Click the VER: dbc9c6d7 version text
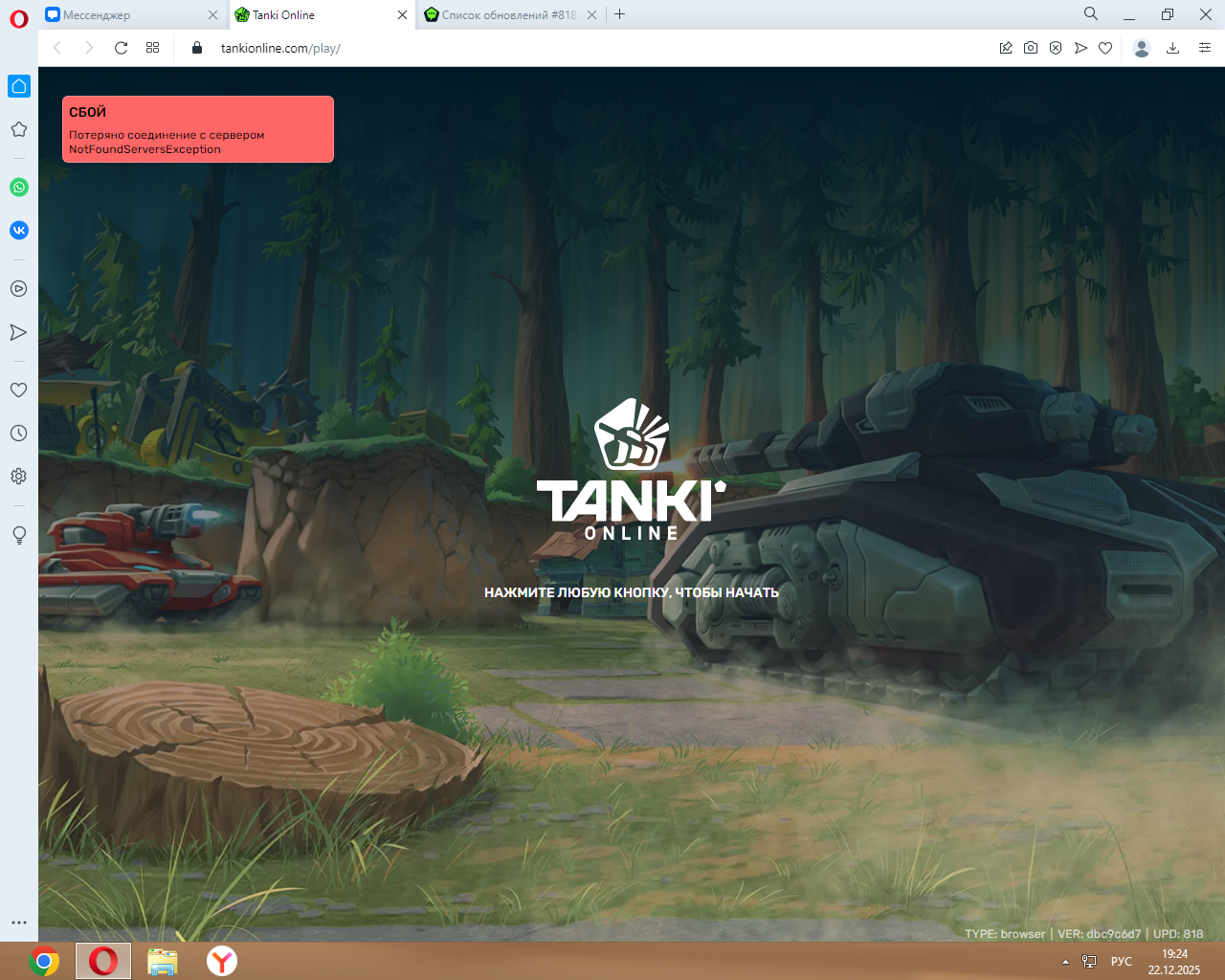 (x=1100, y=934)
